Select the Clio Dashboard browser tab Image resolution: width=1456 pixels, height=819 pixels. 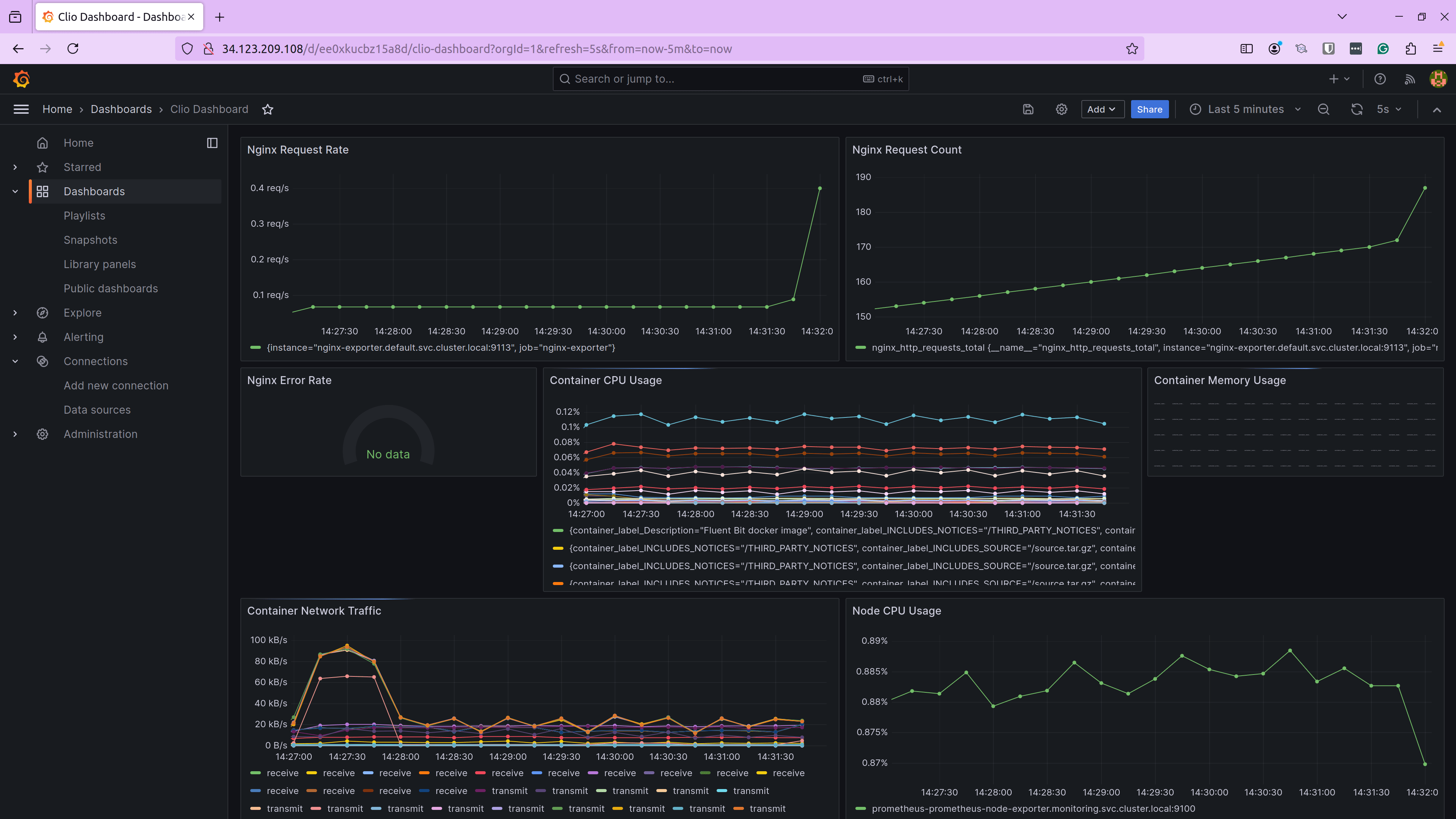pyautogui.click(x=119, y=17)
